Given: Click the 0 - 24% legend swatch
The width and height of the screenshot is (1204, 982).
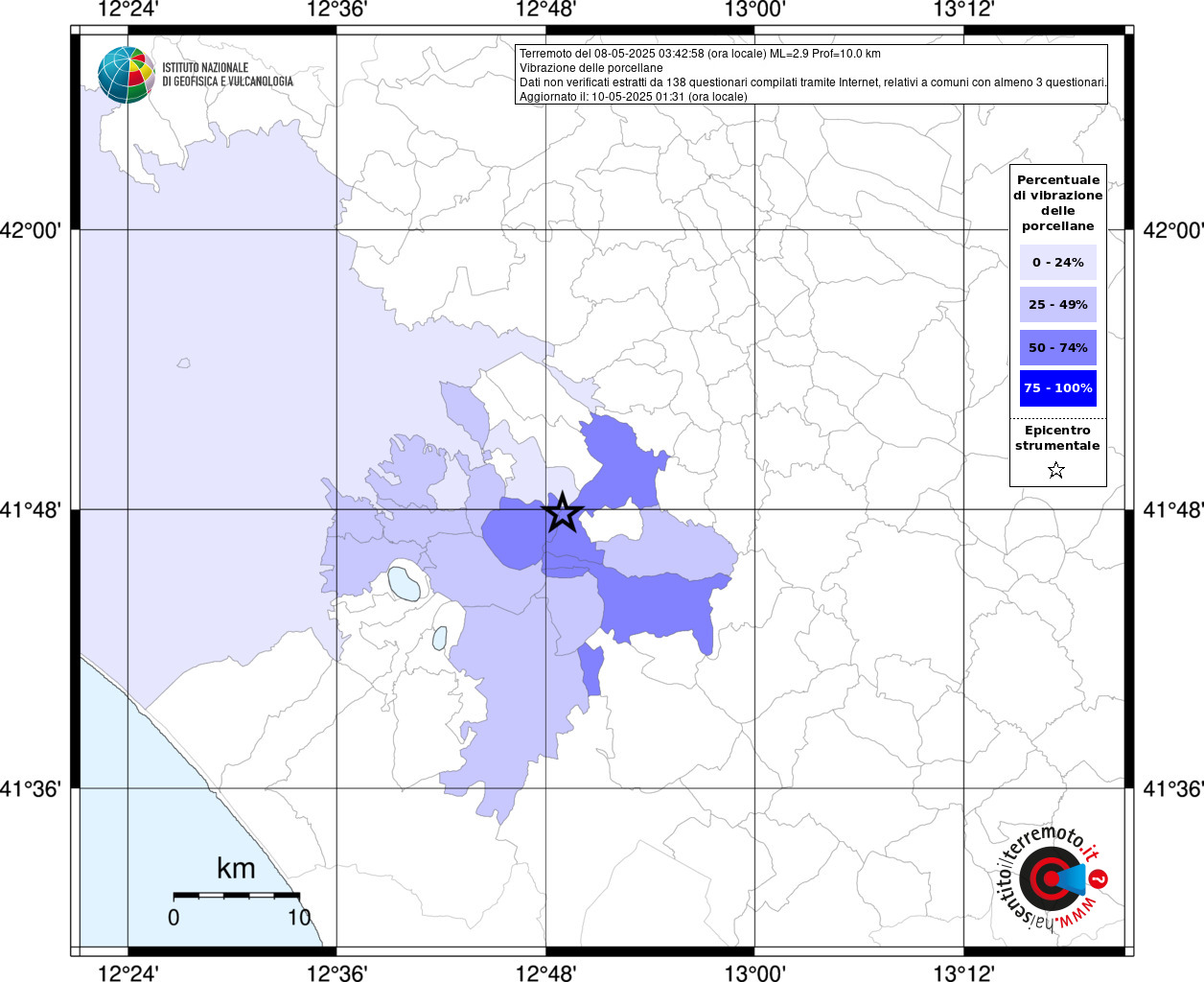Looking at the screenshot, I should point(1058,262).
